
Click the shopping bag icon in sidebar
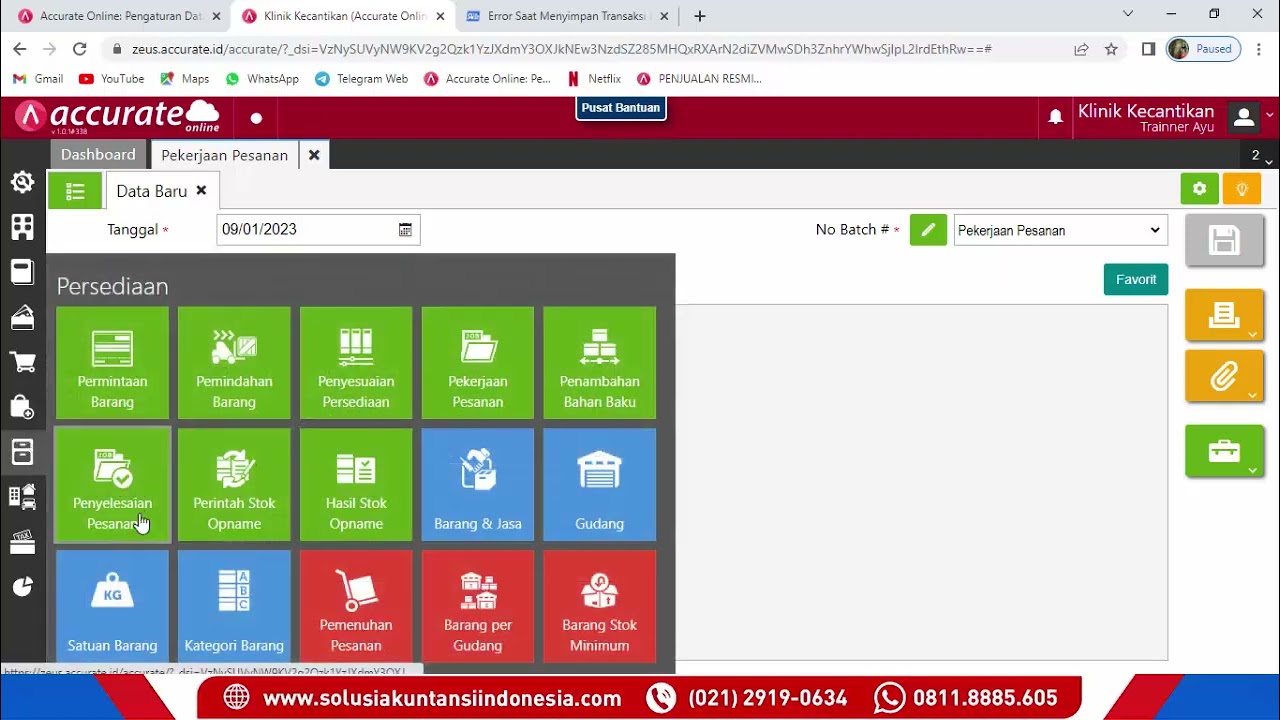pos(22,407)
